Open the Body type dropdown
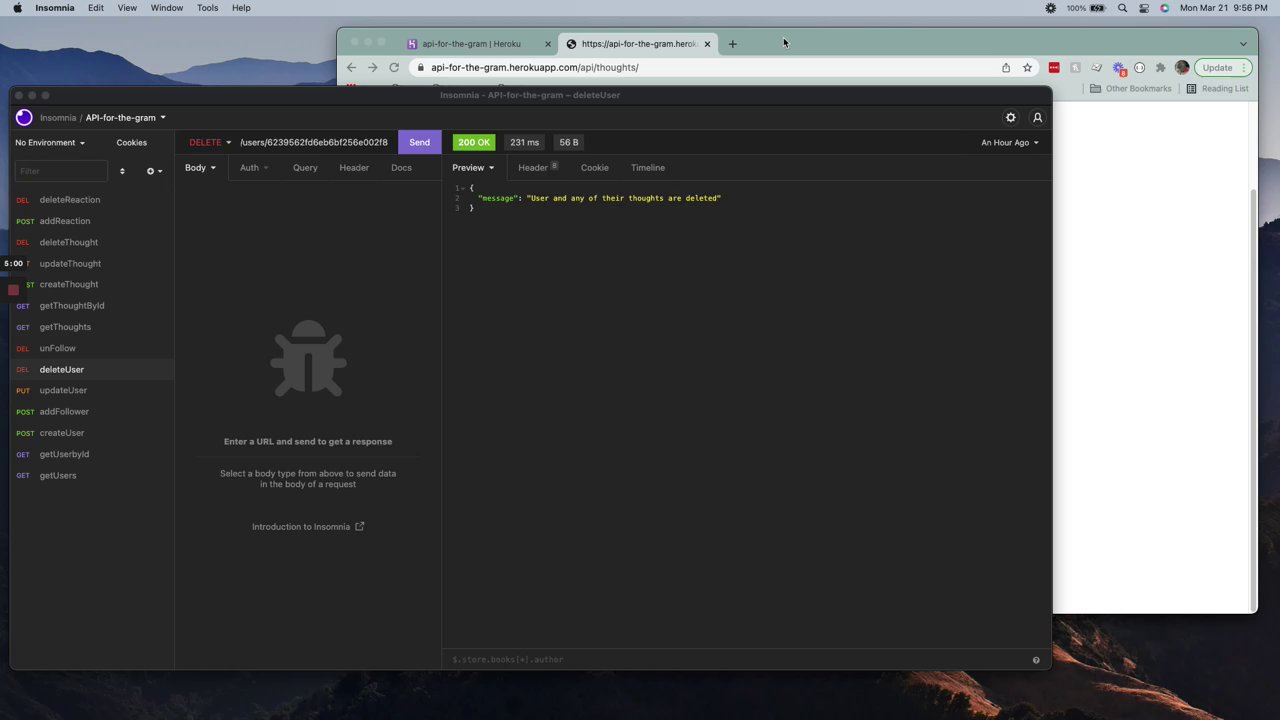 (x=200, y=168)
